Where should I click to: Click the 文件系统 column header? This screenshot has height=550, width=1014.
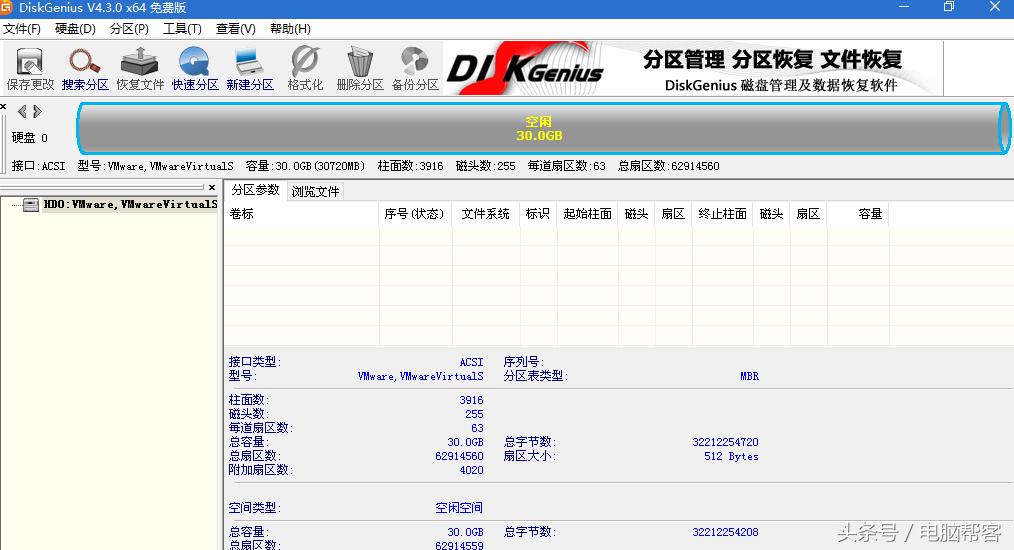click(x=486, y=214)
